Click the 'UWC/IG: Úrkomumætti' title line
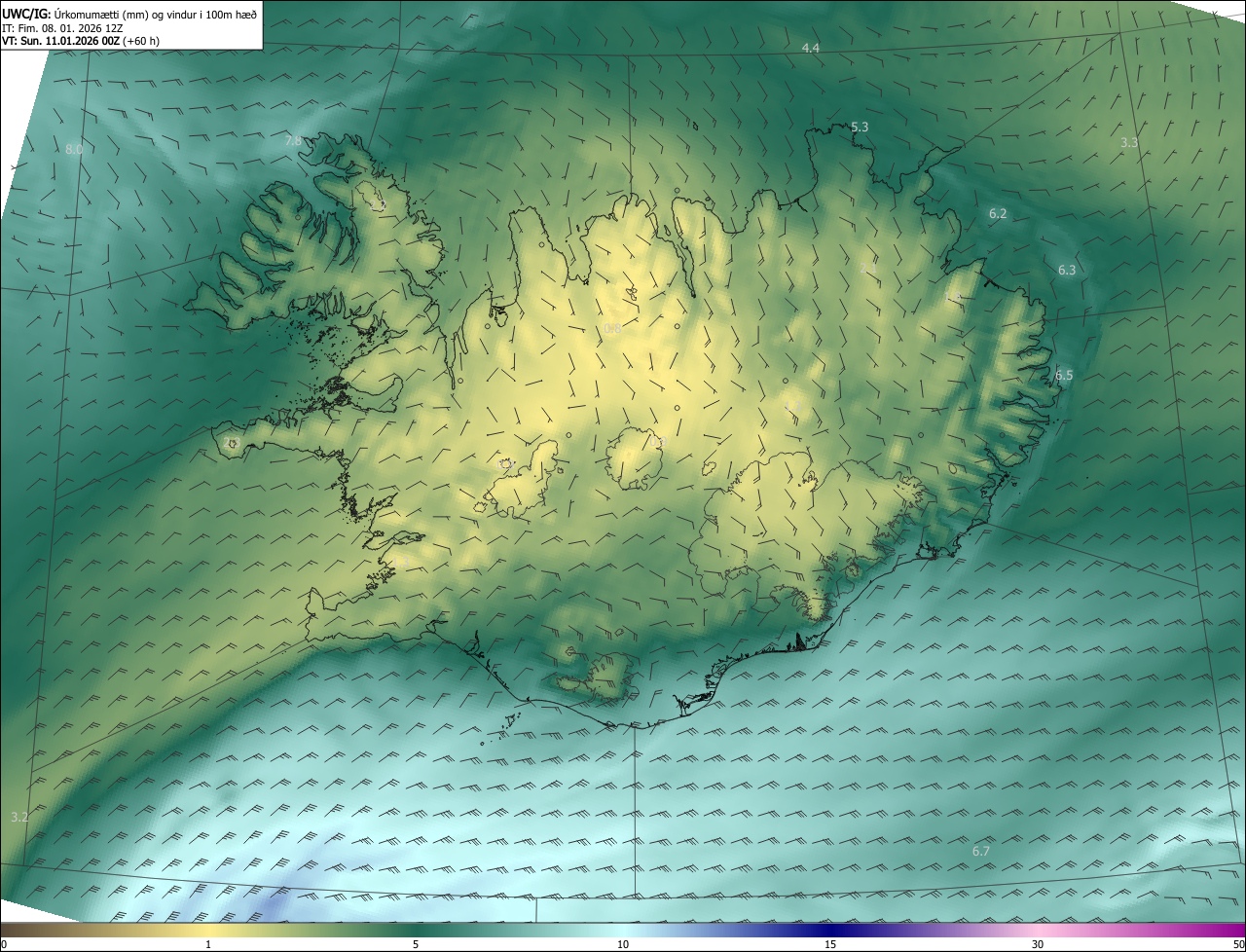 point(129,14)
